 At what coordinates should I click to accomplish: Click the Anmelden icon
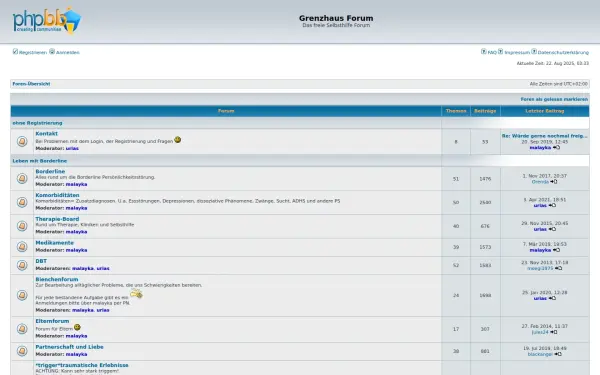(52, 51)
